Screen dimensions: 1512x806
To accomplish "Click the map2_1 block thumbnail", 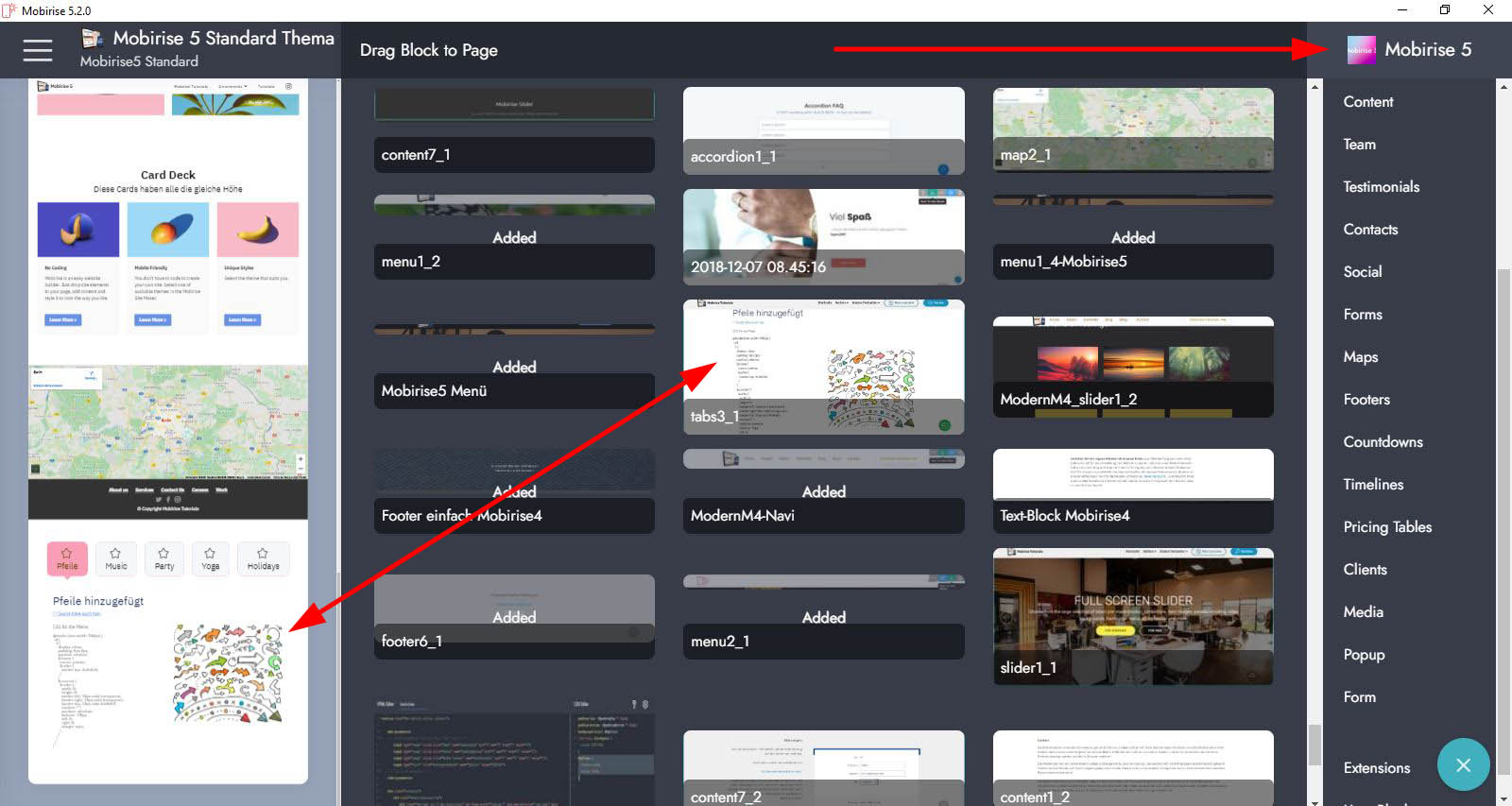I will 1132,129.
